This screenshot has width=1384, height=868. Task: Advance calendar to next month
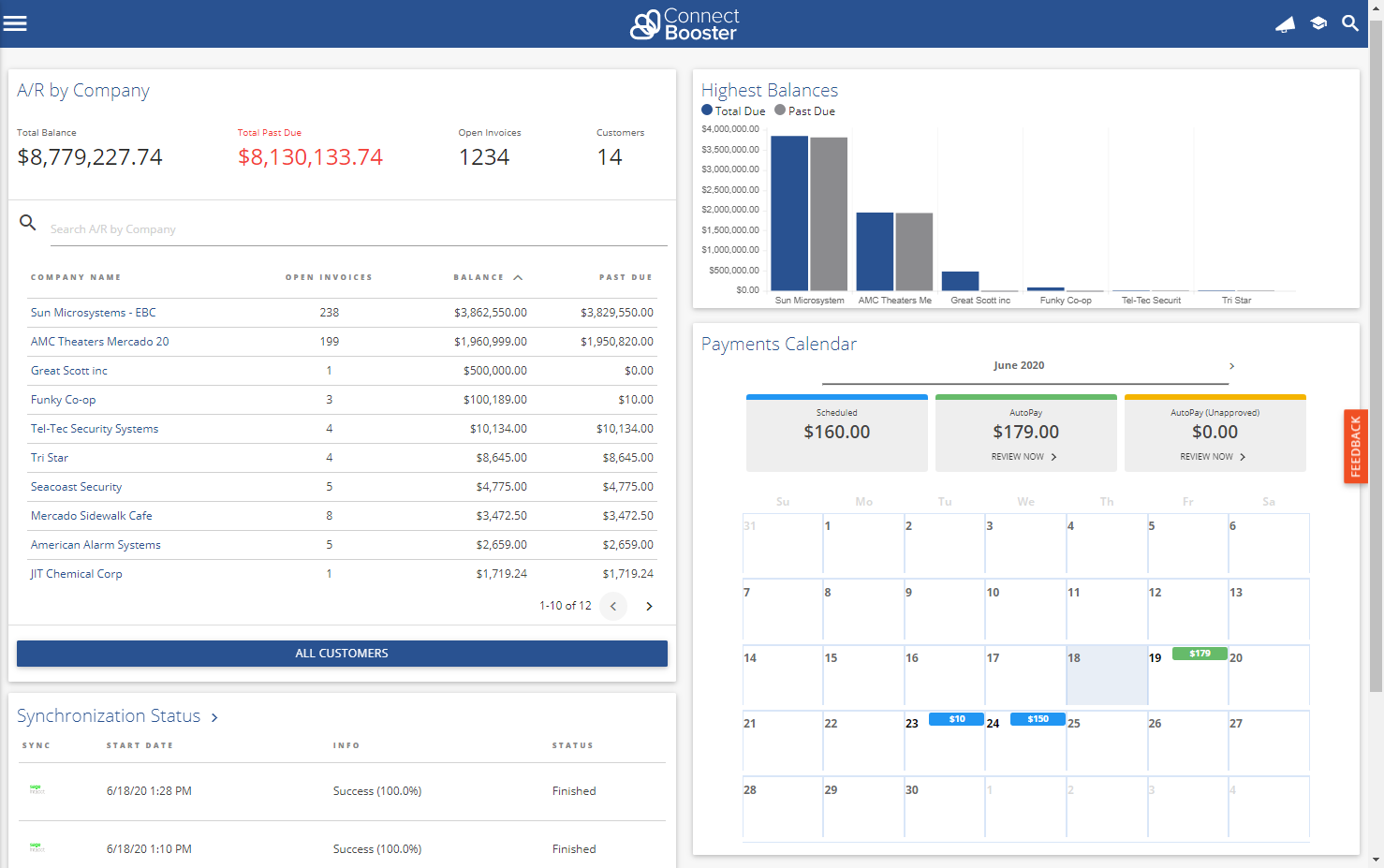coord(1231,366)
